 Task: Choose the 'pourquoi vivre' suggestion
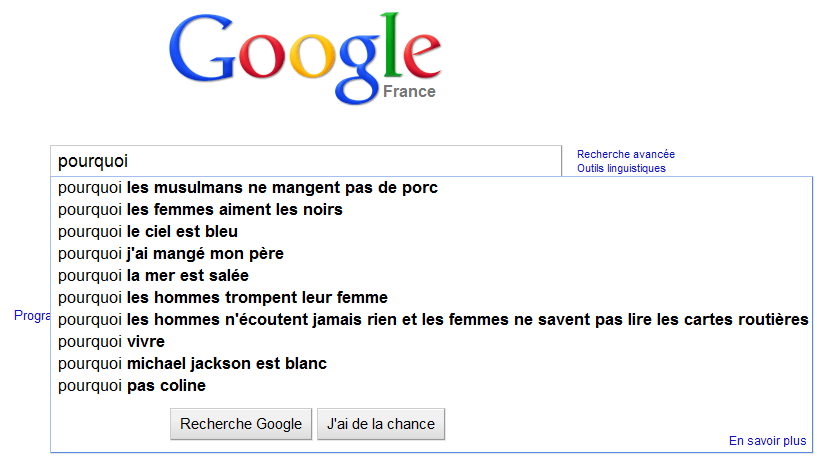point(111,342)
